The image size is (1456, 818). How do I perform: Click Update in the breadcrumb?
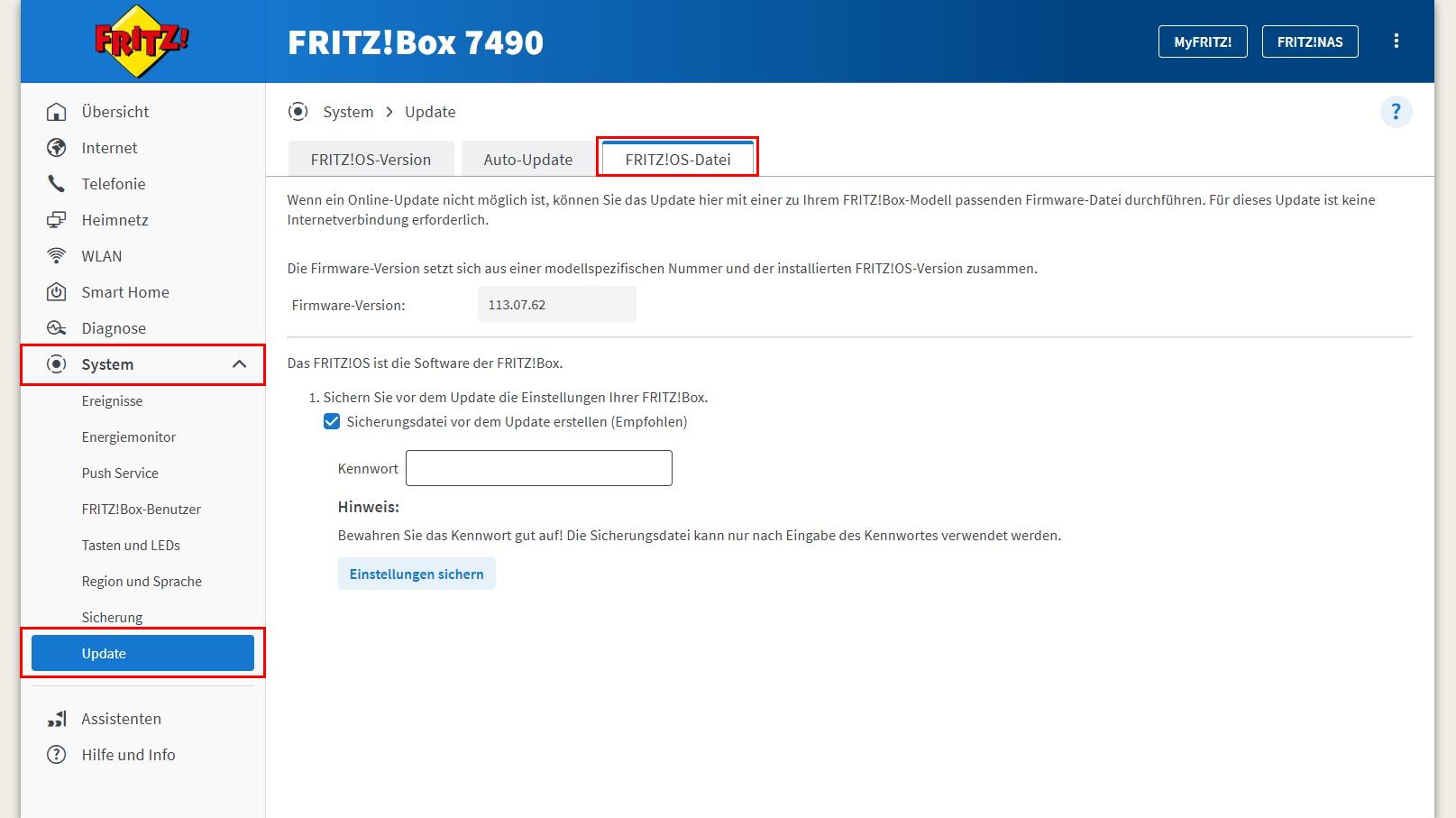pyautogui.click(x=430, y=112)
